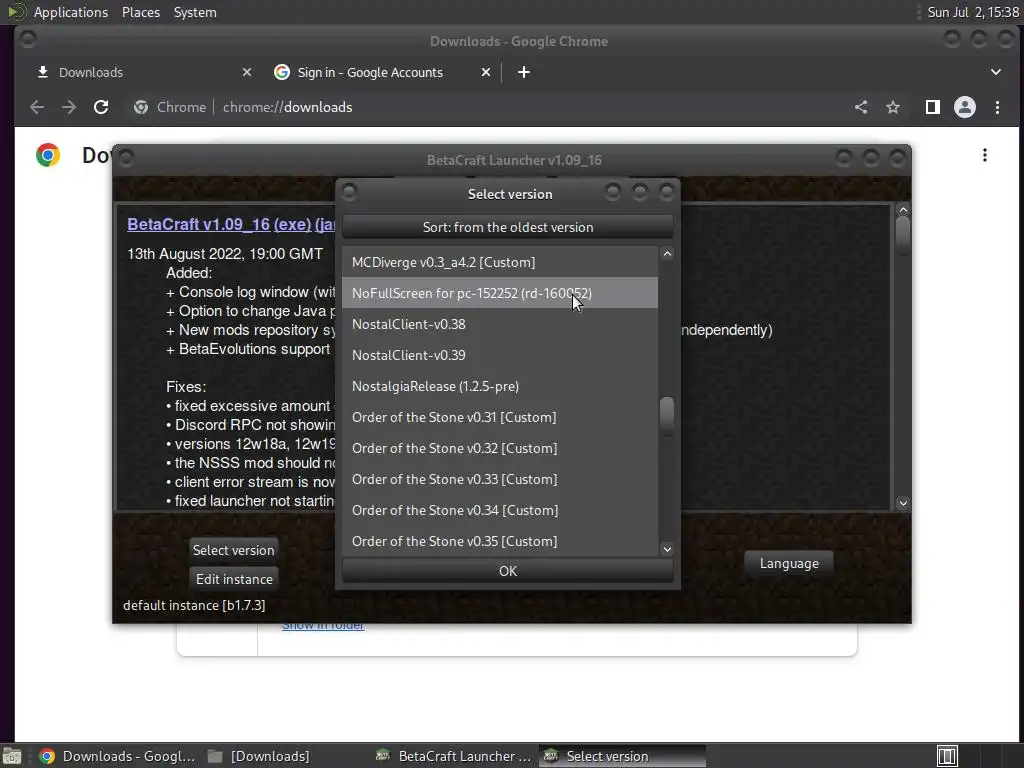The height and width of the screenshot is (768, 1024).
Task: Change sort order via Sort: from the oldest version
Action: point(507,227)
